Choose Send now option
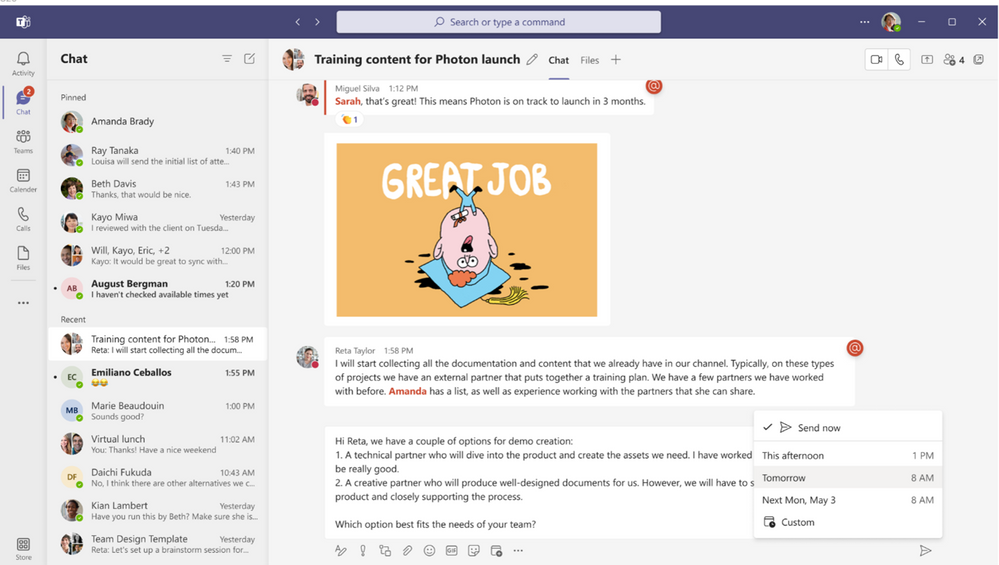Viewport: 999px width, 565px height. point(847,427)
